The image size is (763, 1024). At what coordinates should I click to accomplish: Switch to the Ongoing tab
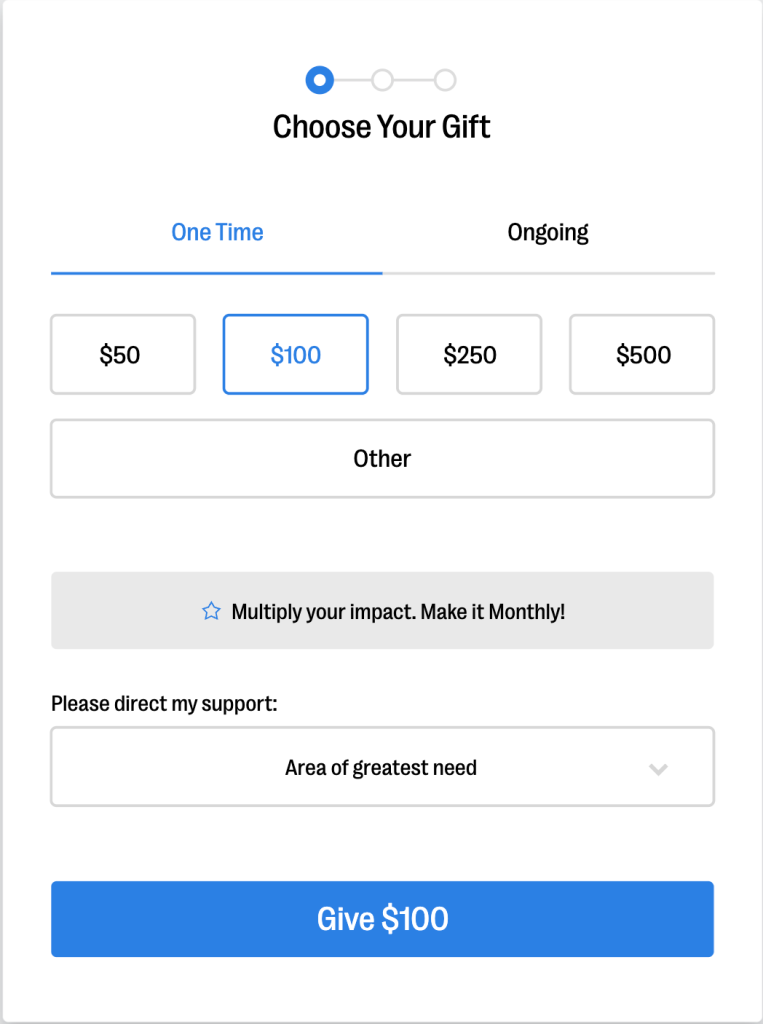click(548, 233)
